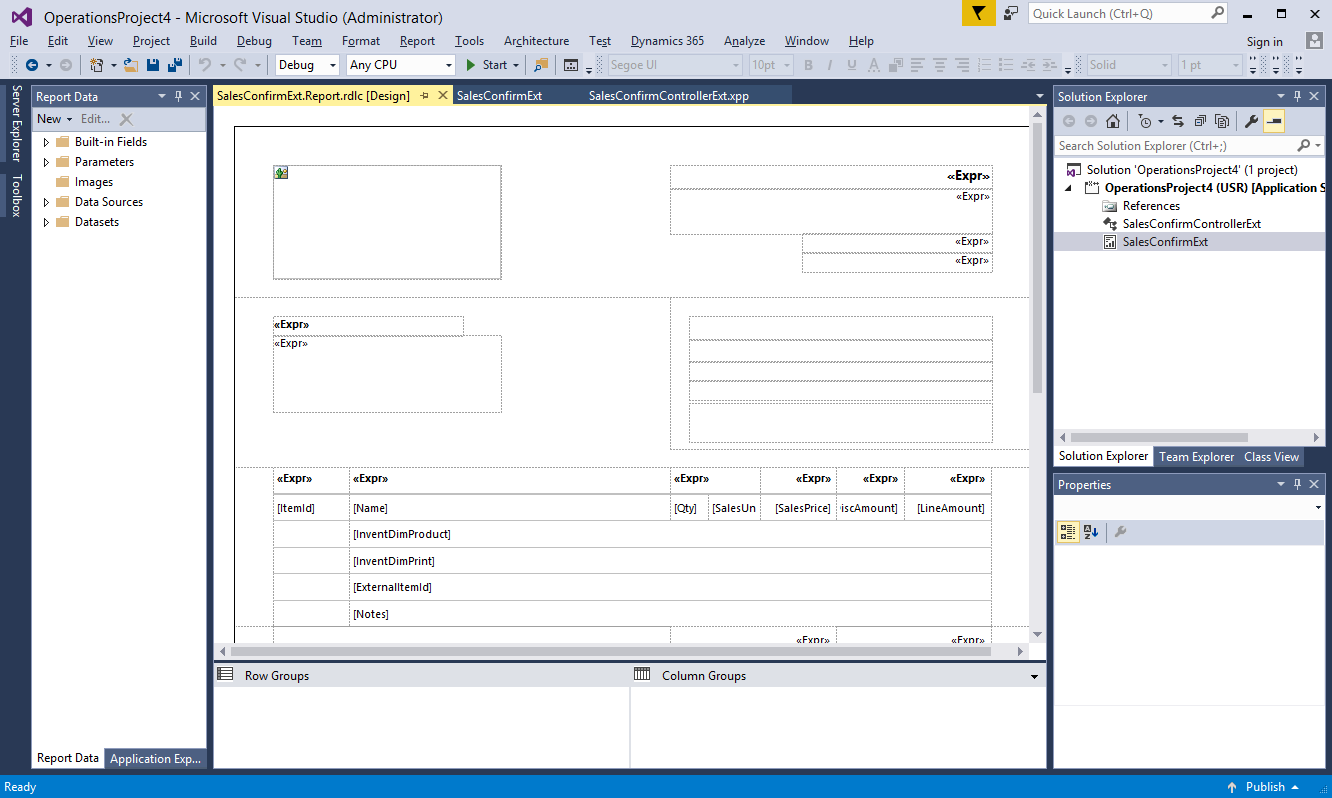Switch to the Application Explorer tab
The height and width of the screenshot is (798, 1332).
click(x=156, y=758)
